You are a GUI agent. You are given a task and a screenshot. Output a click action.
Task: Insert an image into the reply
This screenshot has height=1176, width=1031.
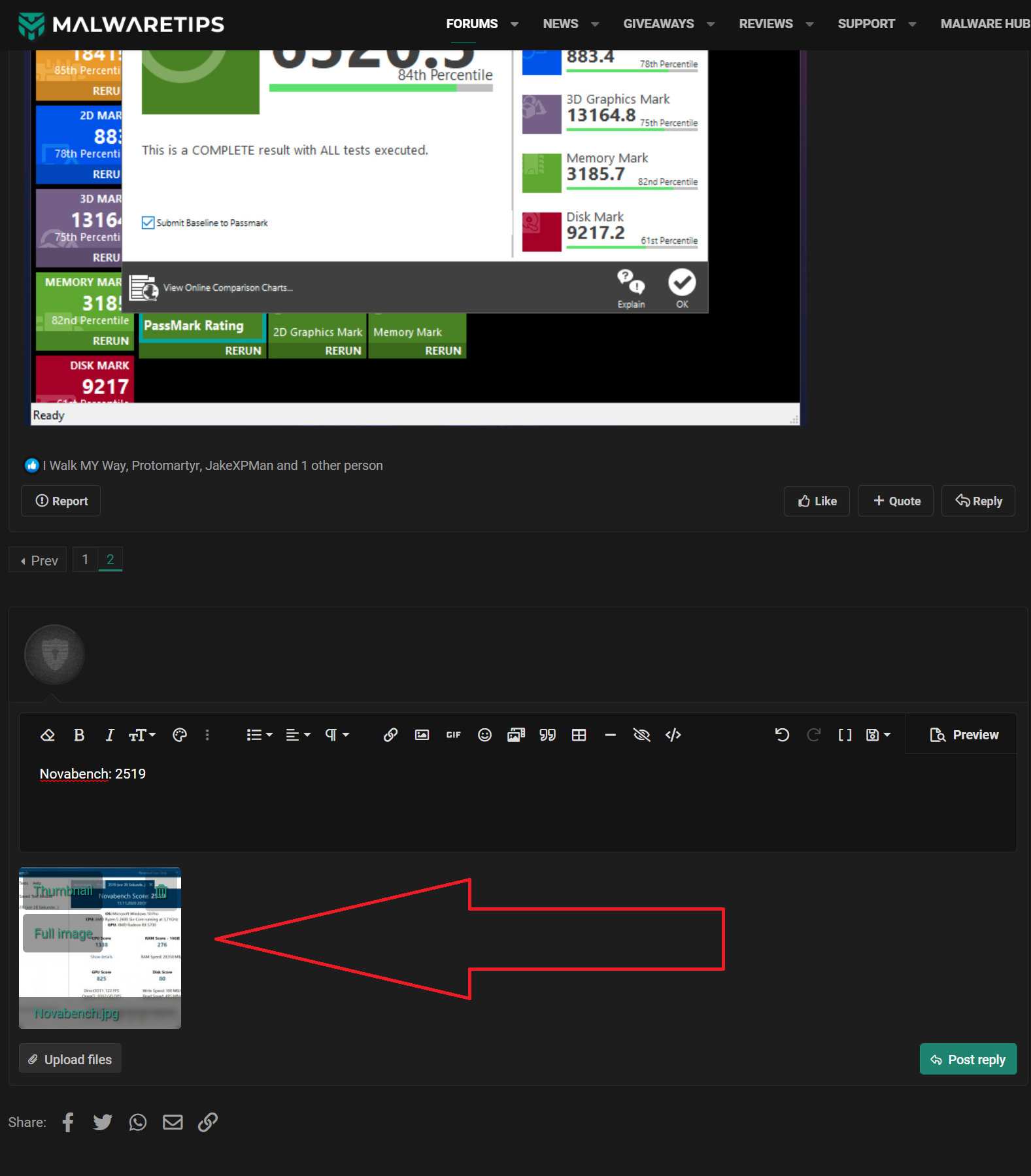click(x=422, y=735)
